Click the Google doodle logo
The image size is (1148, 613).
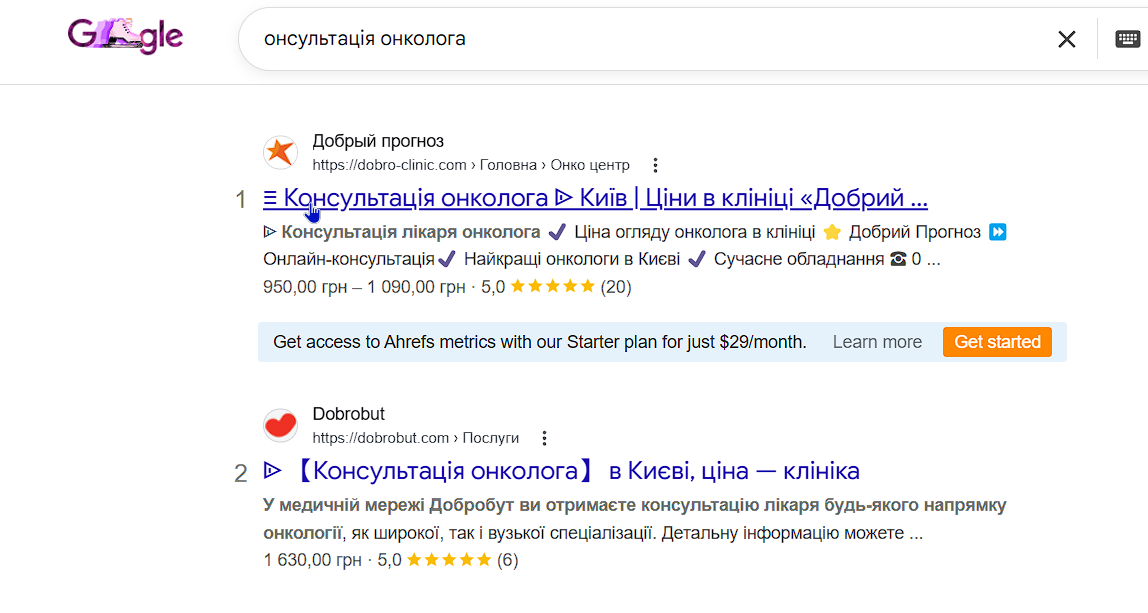[x=125, y=37]
